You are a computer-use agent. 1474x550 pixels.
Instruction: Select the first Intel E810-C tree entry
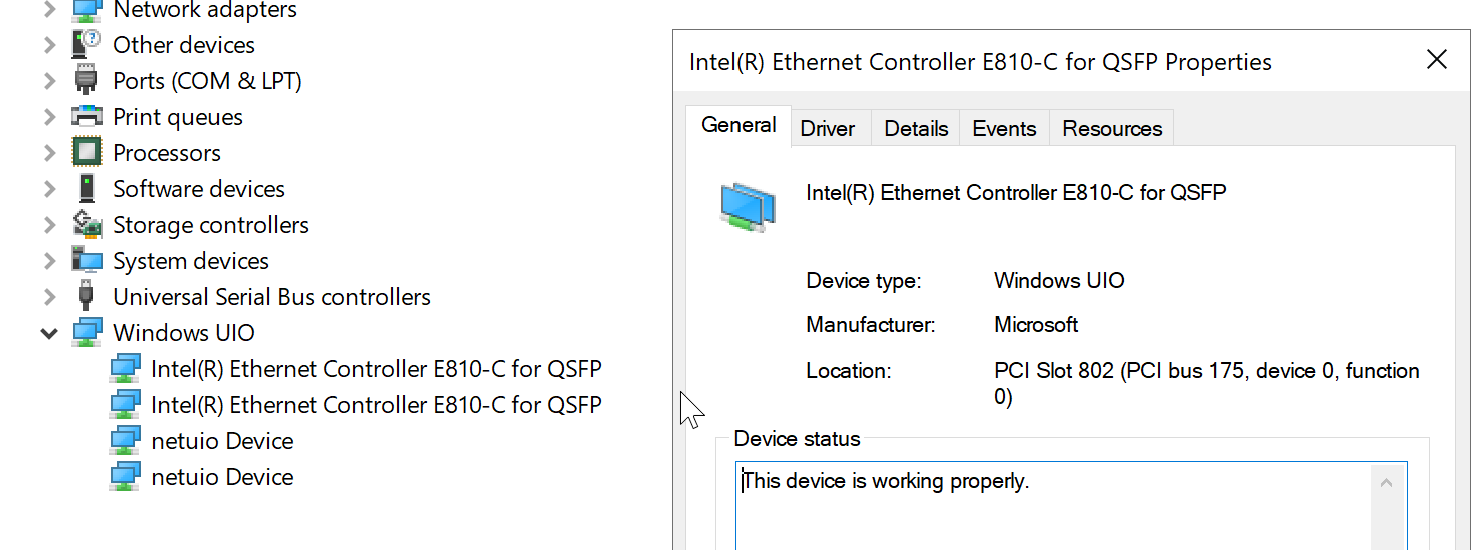(376, 369)
